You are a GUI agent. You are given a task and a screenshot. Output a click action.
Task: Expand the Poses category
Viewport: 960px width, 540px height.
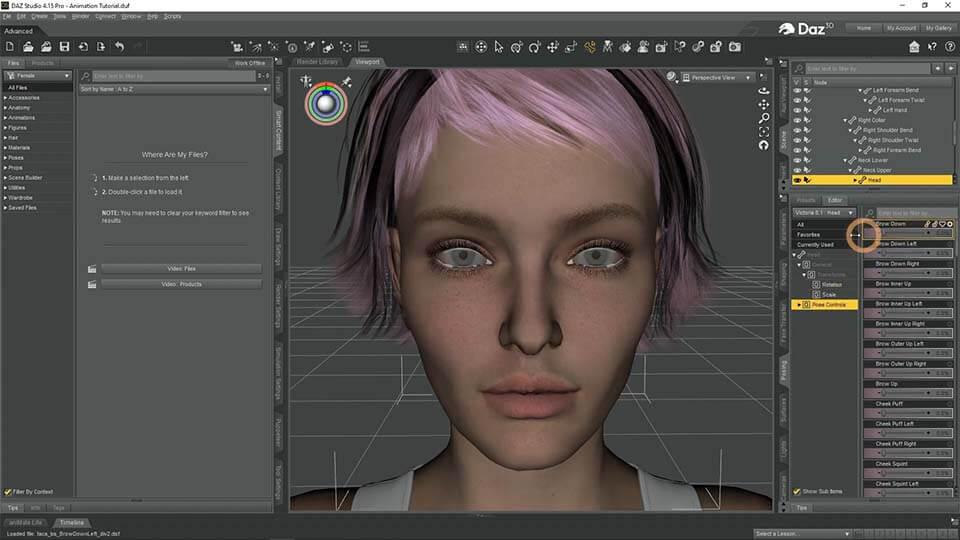point(6,158)
